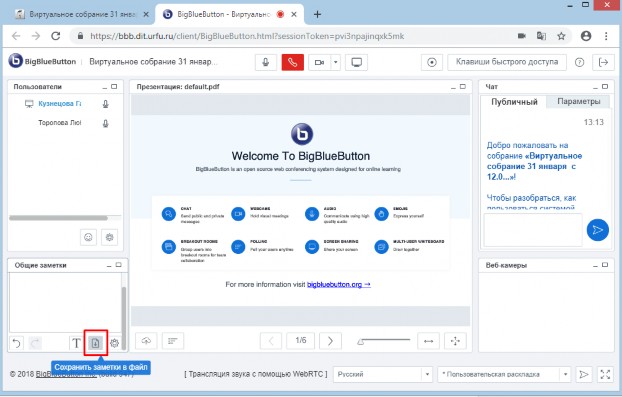Image resolution: width=622 pixels, height=397 pixels.
Task: Click red hang-up audio button
Action: click(x=293, y=62)
